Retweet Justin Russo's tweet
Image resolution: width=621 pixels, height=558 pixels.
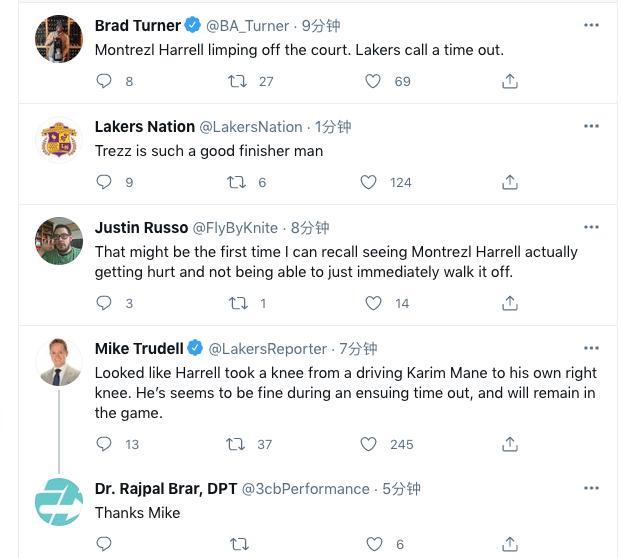pyautogui.click(x=238, y=303)
